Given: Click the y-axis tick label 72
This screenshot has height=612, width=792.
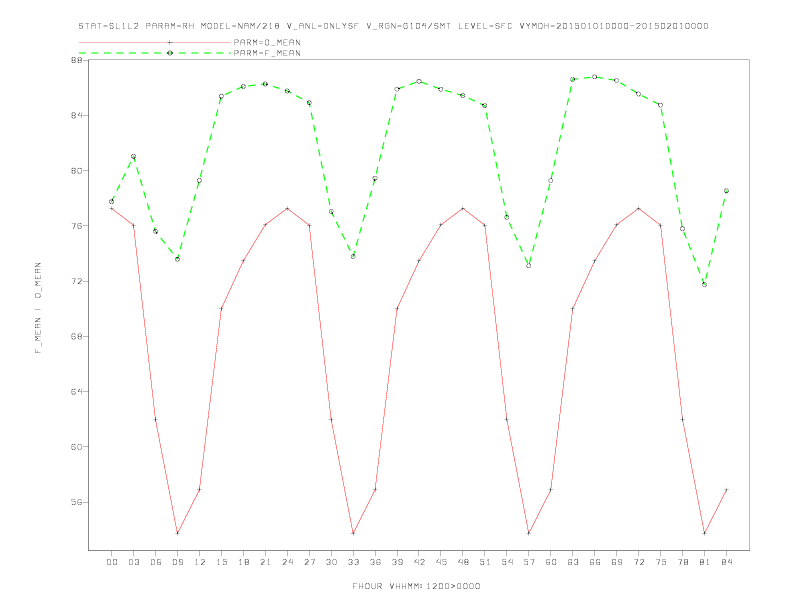Looking at the screenshot, I should 77,281.
